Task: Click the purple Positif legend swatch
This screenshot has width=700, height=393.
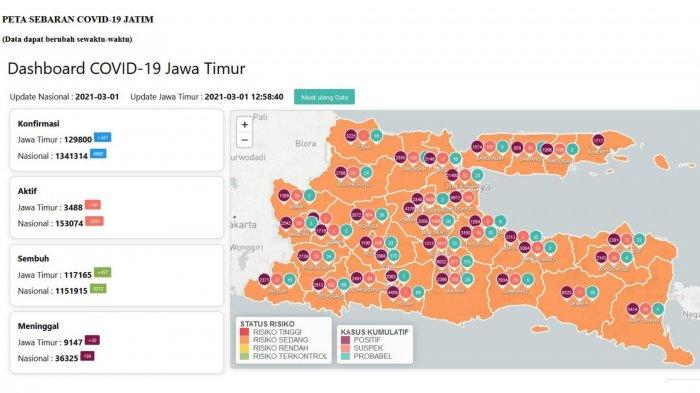Action: [345, 340]
